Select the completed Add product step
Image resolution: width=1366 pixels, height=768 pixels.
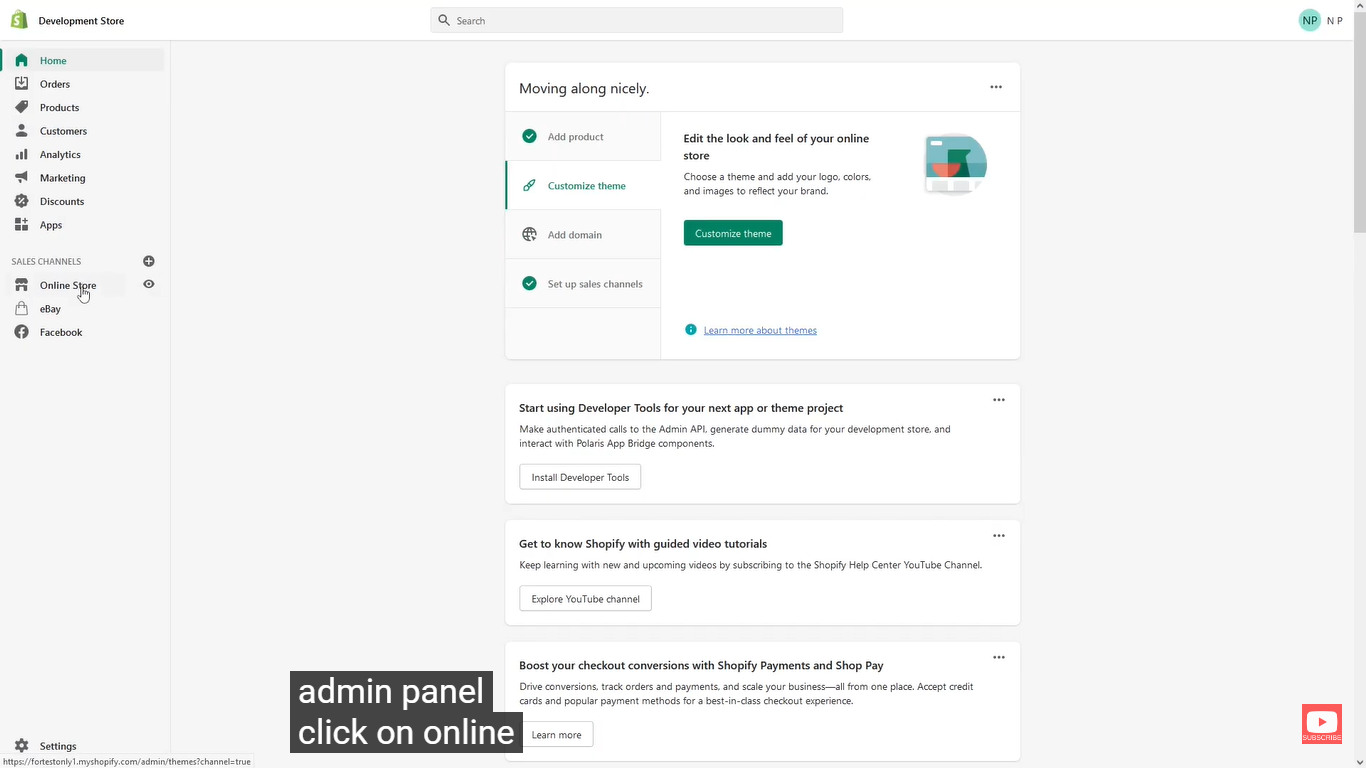pyautogui.click(x=583, y=137)
